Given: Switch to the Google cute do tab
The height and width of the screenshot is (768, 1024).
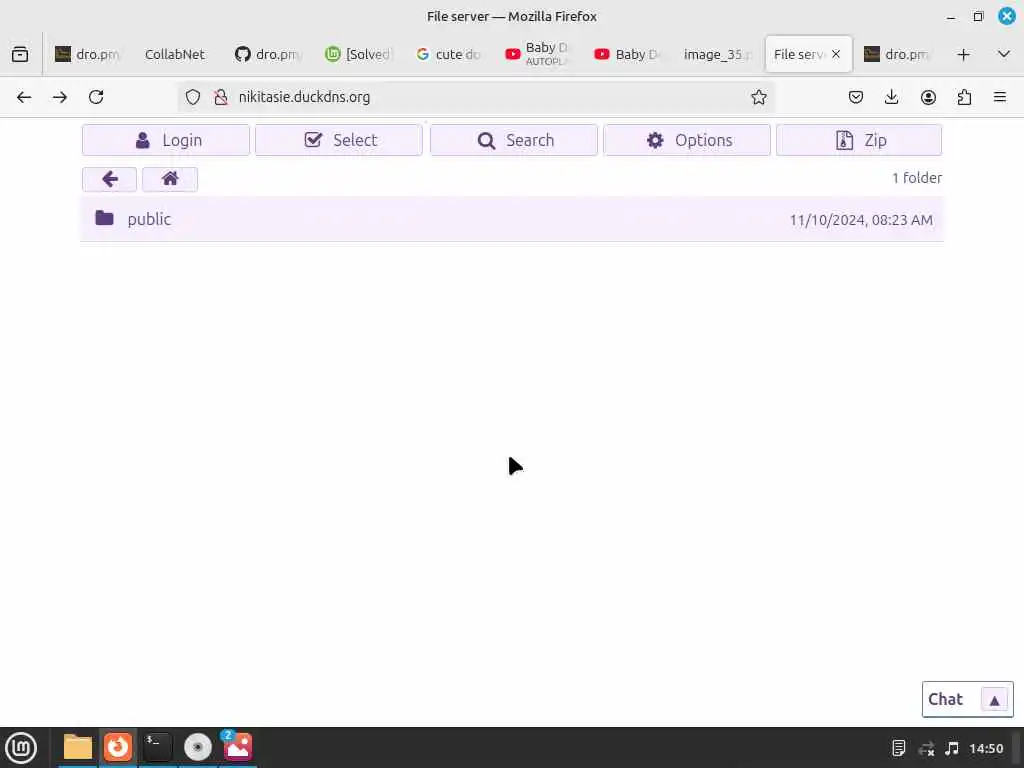Looking at the screenshot, I should [449, 55].
